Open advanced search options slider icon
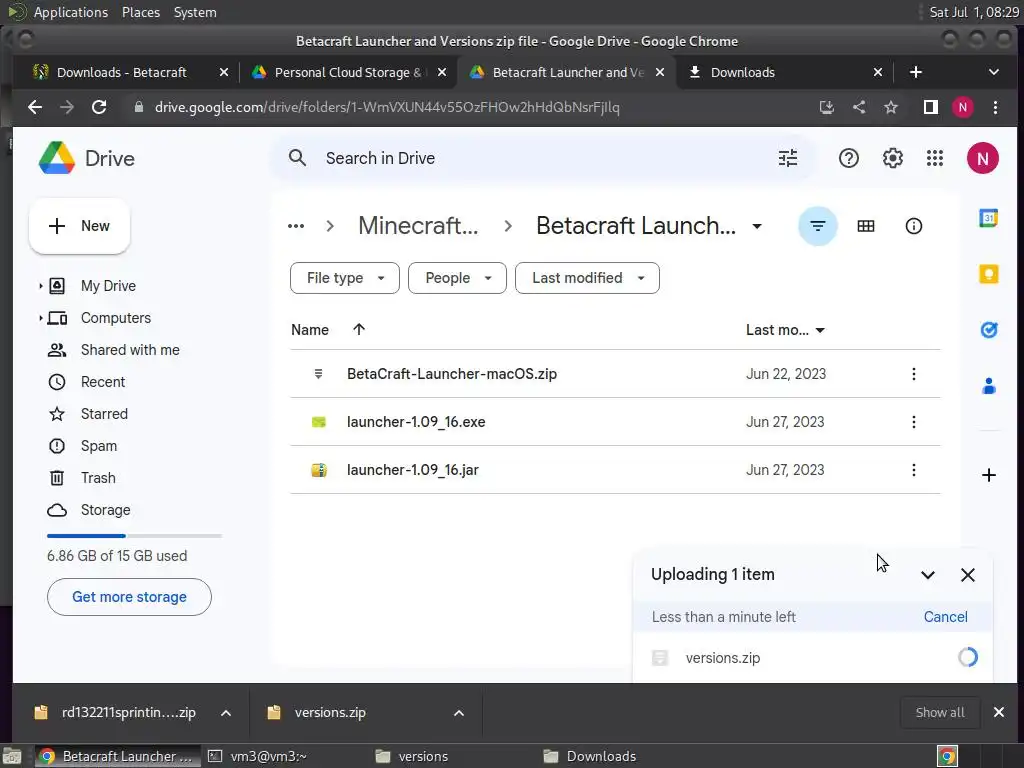 pos(788,158)
